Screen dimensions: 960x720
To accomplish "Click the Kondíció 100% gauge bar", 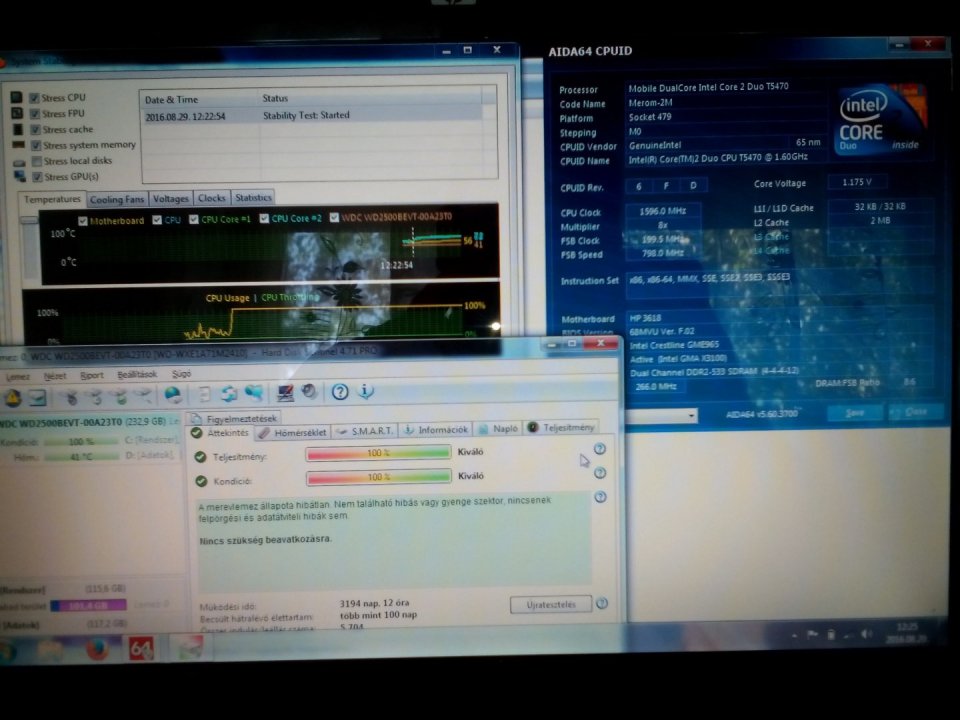I will pos(378,477).
